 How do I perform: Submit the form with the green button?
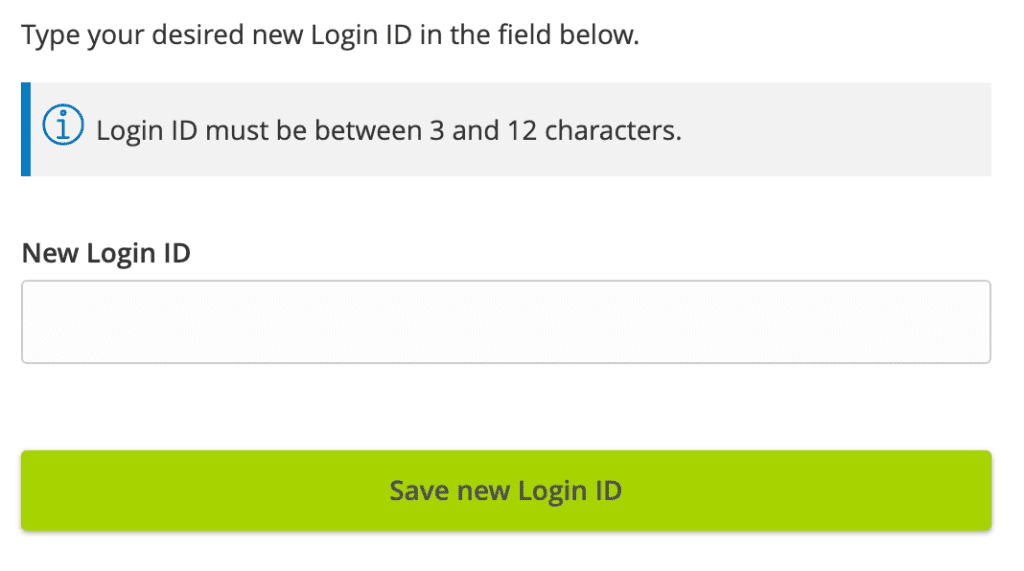coord(506,490)
